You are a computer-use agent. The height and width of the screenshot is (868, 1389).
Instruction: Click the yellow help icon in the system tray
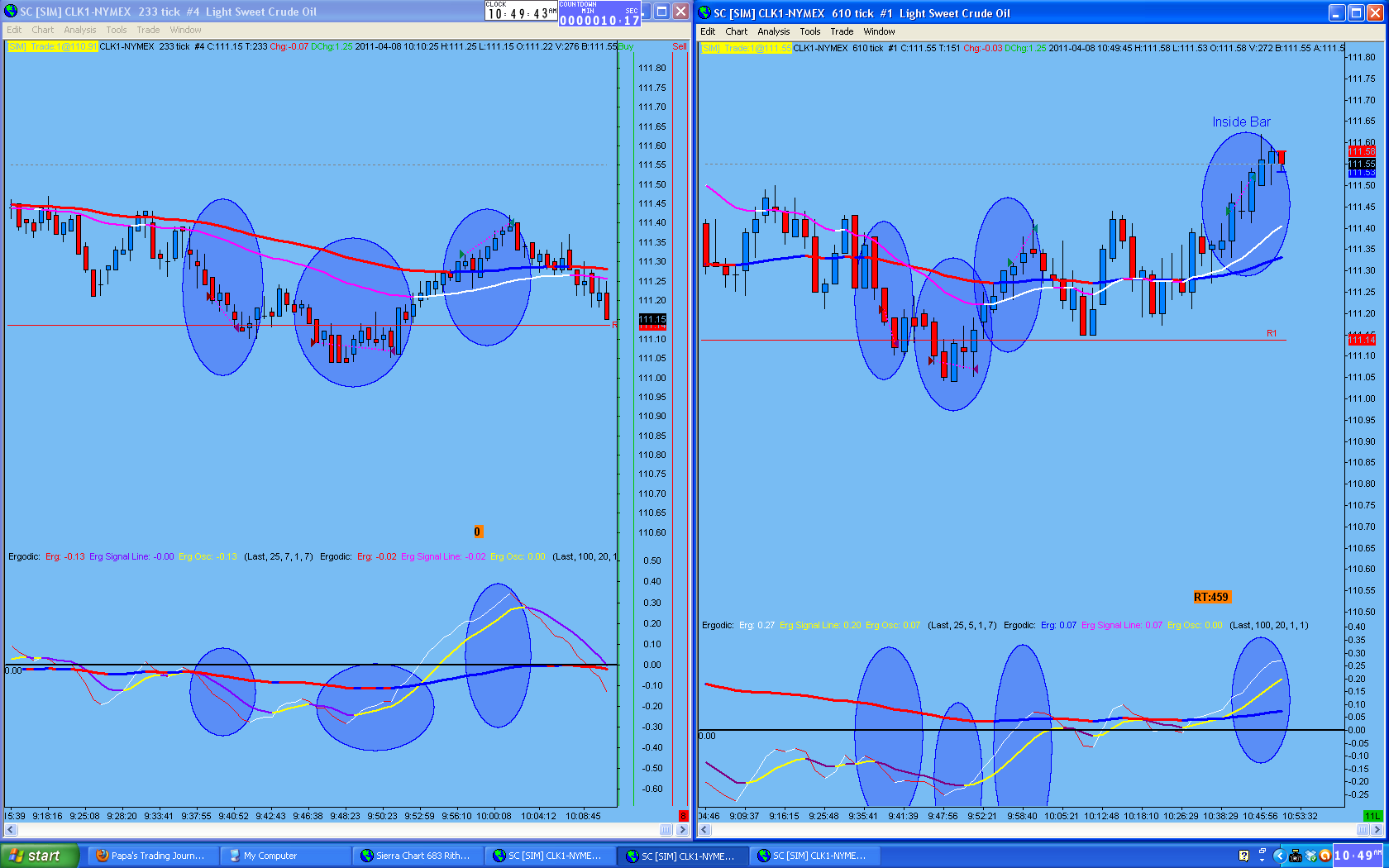pyautogui.click(x=1243, y=856)
